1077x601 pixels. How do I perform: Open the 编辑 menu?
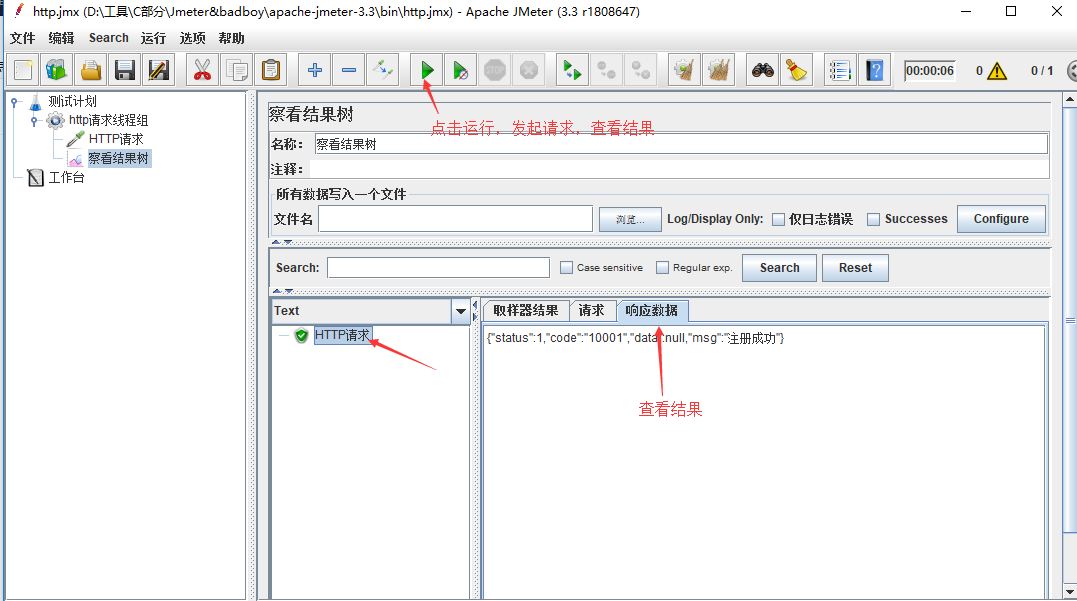[61, 38]
